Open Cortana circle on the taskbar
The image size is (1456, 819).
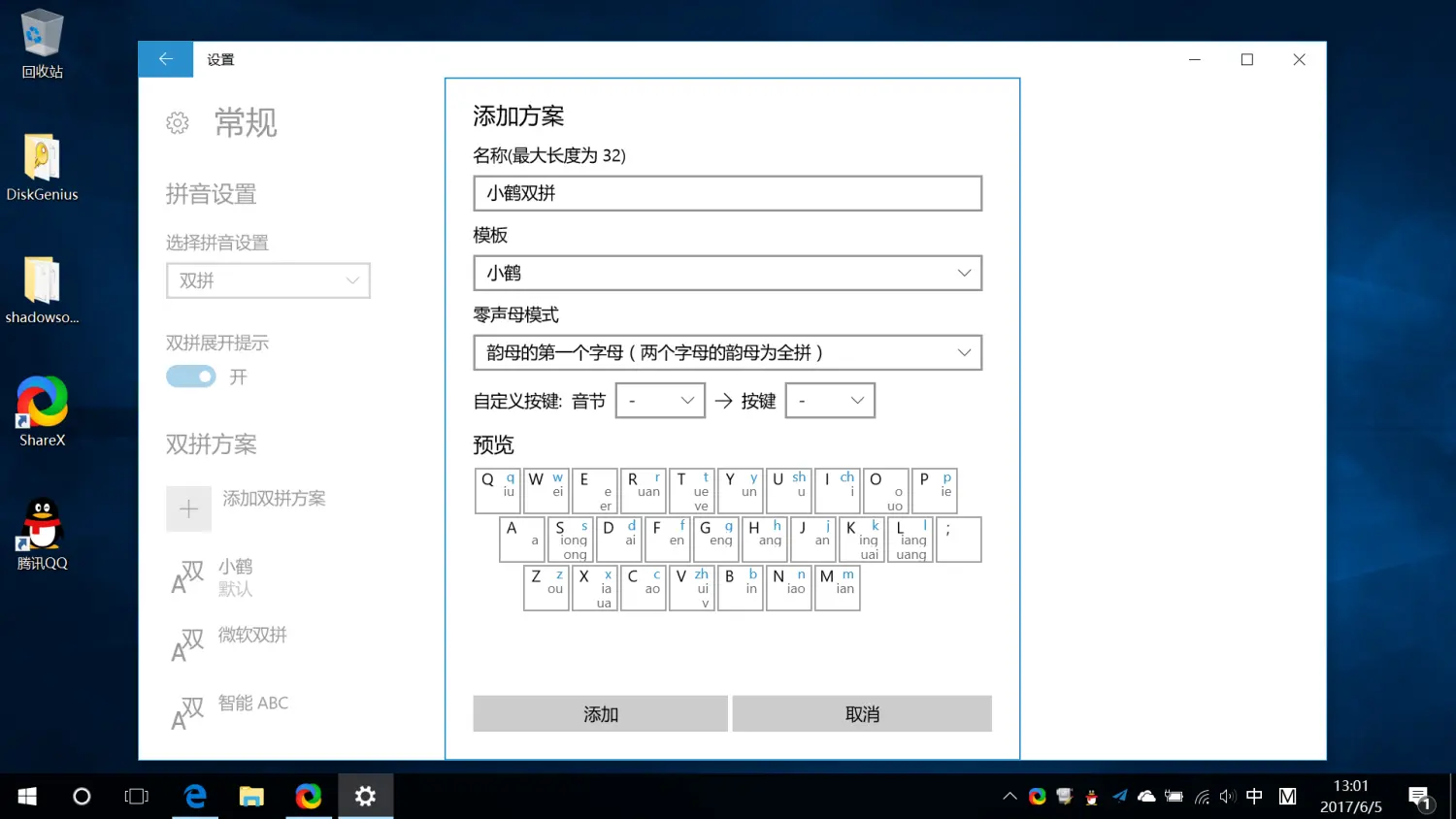click(82, 797)
